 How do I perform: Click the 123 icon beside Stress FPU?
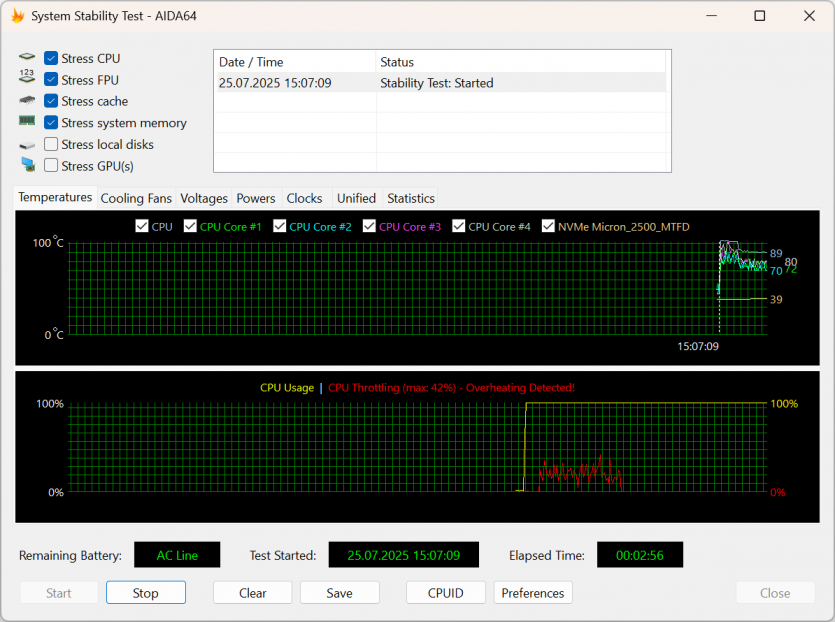click(27, 80)
